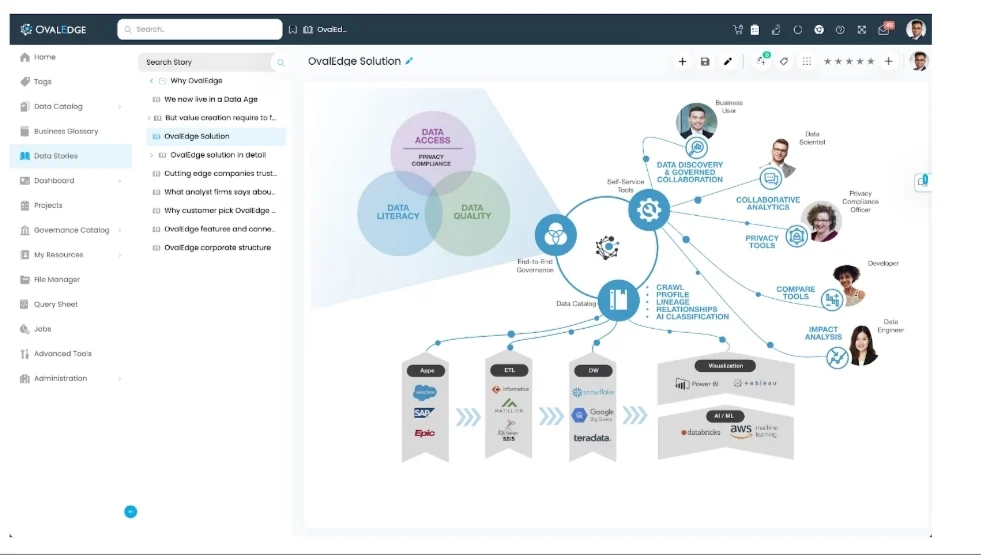Click the shopping cart icon in header
This screenshot has width=981, height=555.
tap(738, 29)
